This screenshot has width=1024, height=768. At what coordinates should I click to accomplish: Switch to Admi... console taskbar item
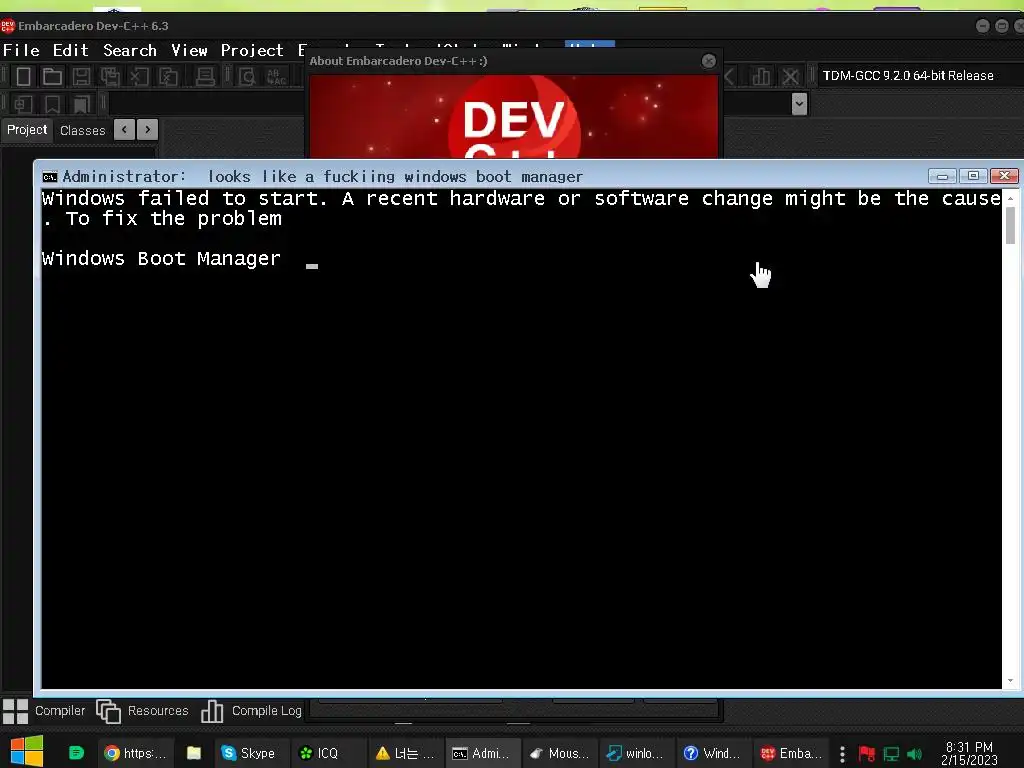pyautogui.click(x=482, y=753)
